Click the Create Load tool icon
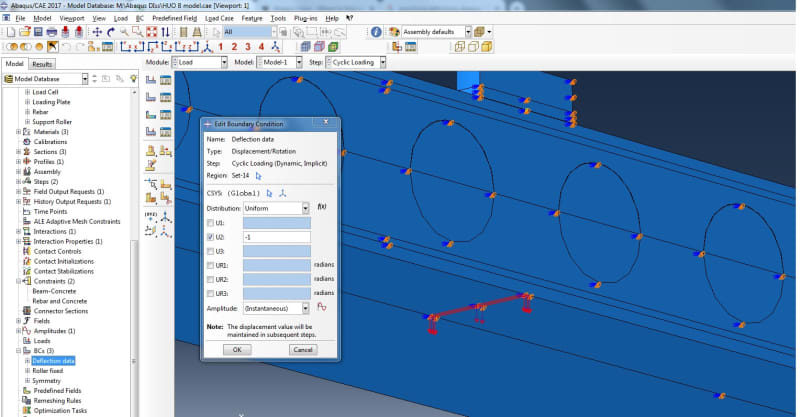800x417 pixels. coord(151,80)
